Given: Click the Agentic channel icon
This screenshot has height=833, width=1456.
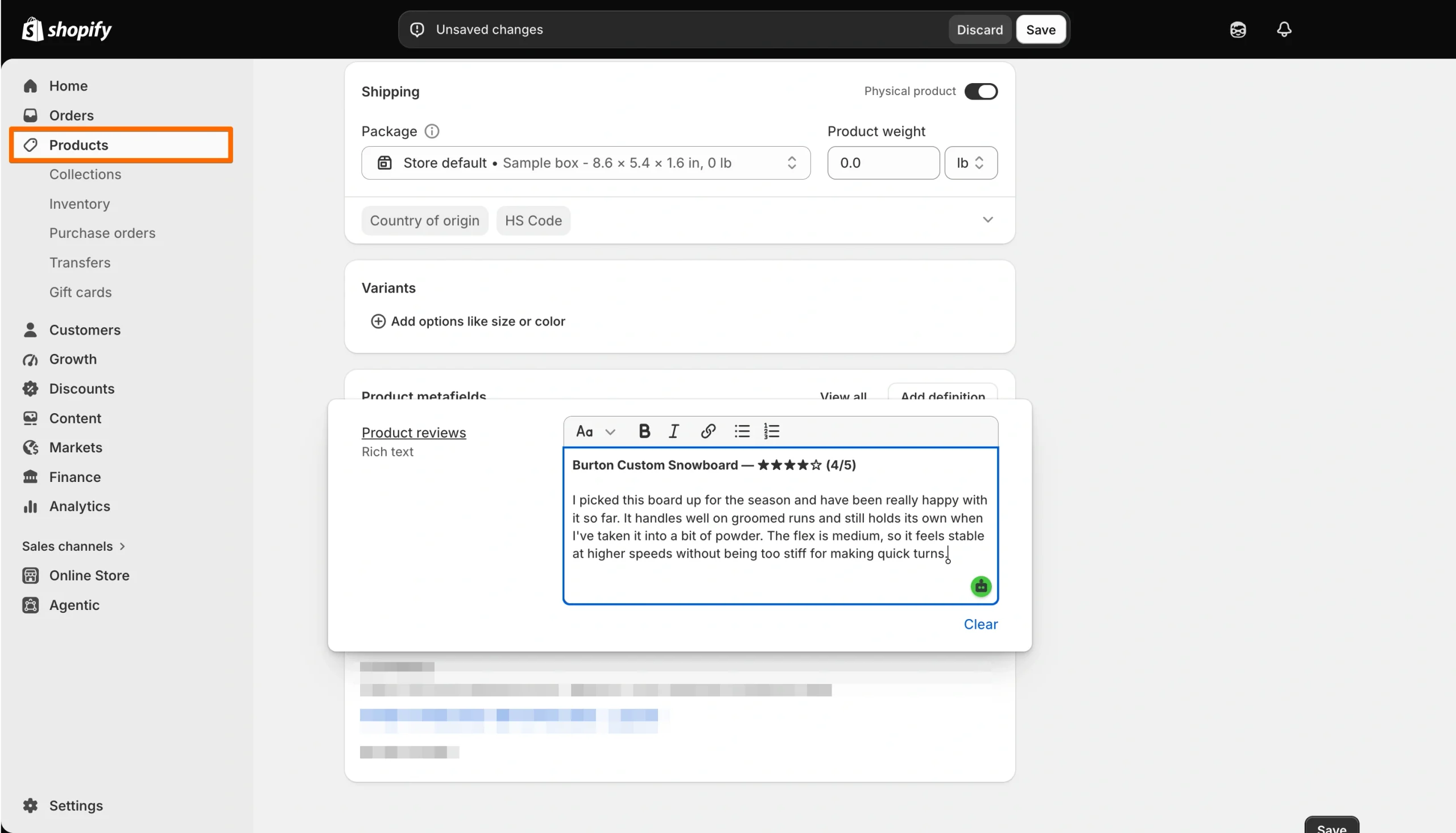Looking at the screenshot, I should [x=30, y=605].
